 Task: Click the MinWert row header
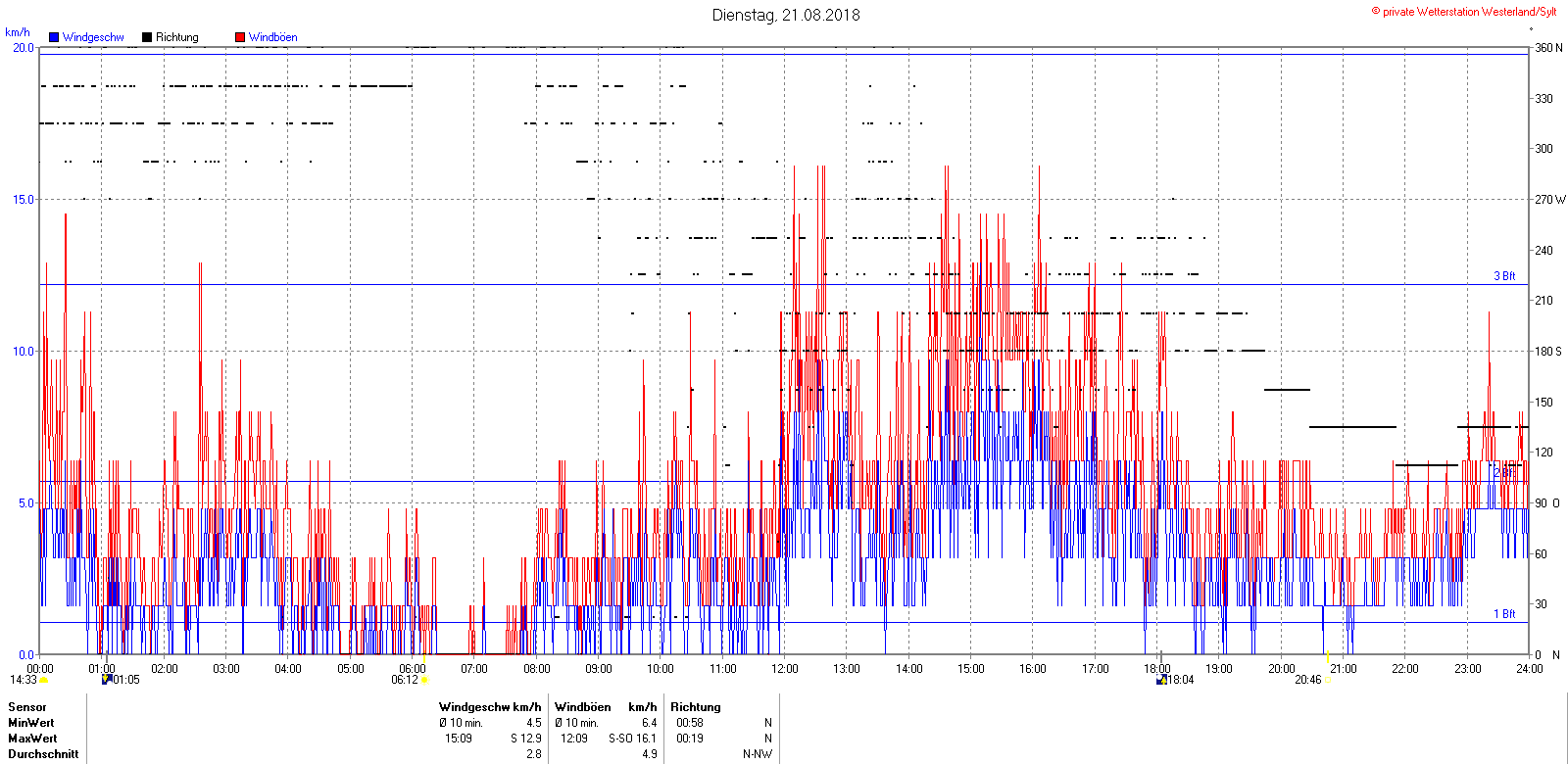click(31, 723)
